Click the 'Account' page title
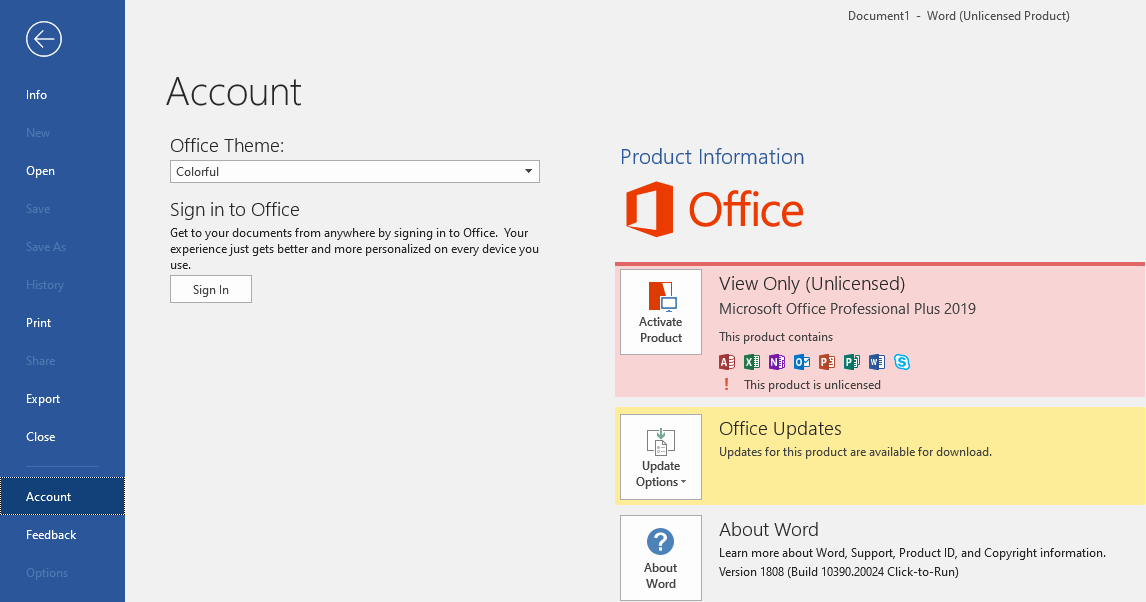Viewport: 1146px width, 602px height. pos(234,92)
